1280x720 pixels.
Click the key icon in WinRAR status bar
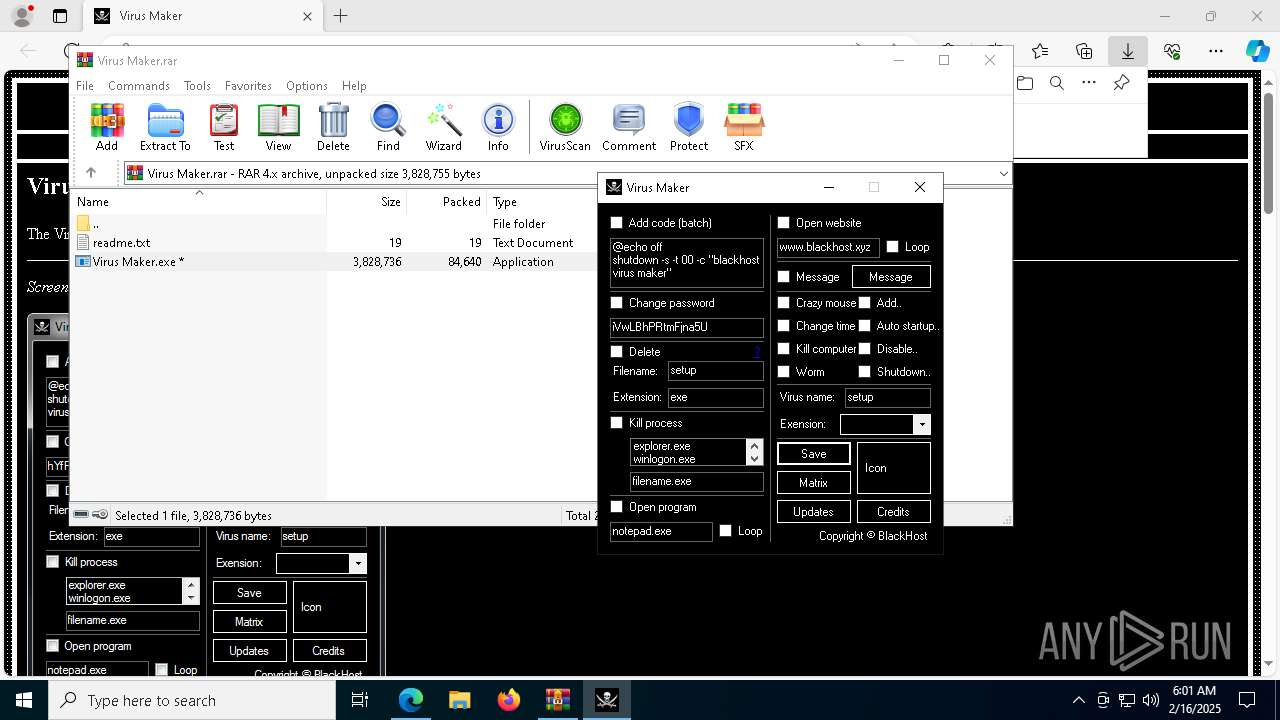point(100,515)
